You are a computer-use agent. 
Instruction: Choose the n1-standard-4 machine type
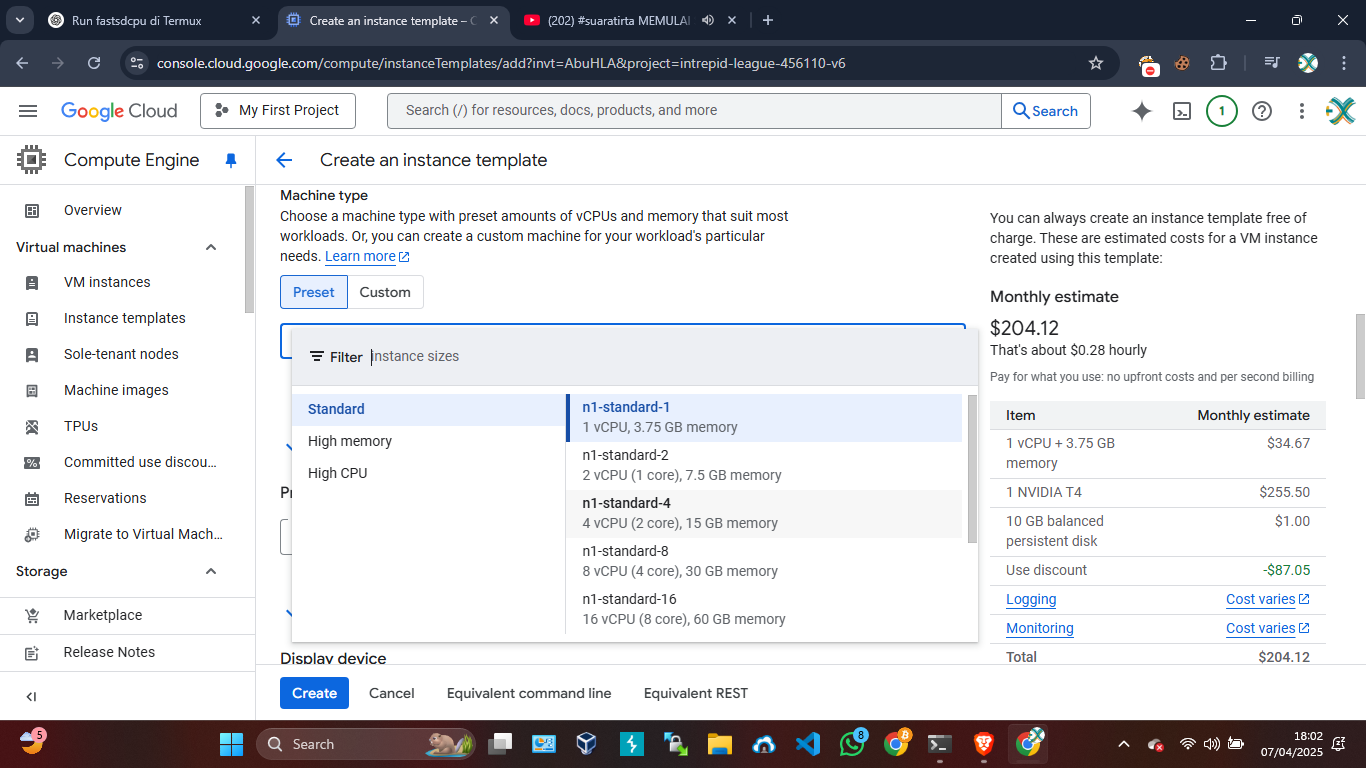click(x=764, y=513)
